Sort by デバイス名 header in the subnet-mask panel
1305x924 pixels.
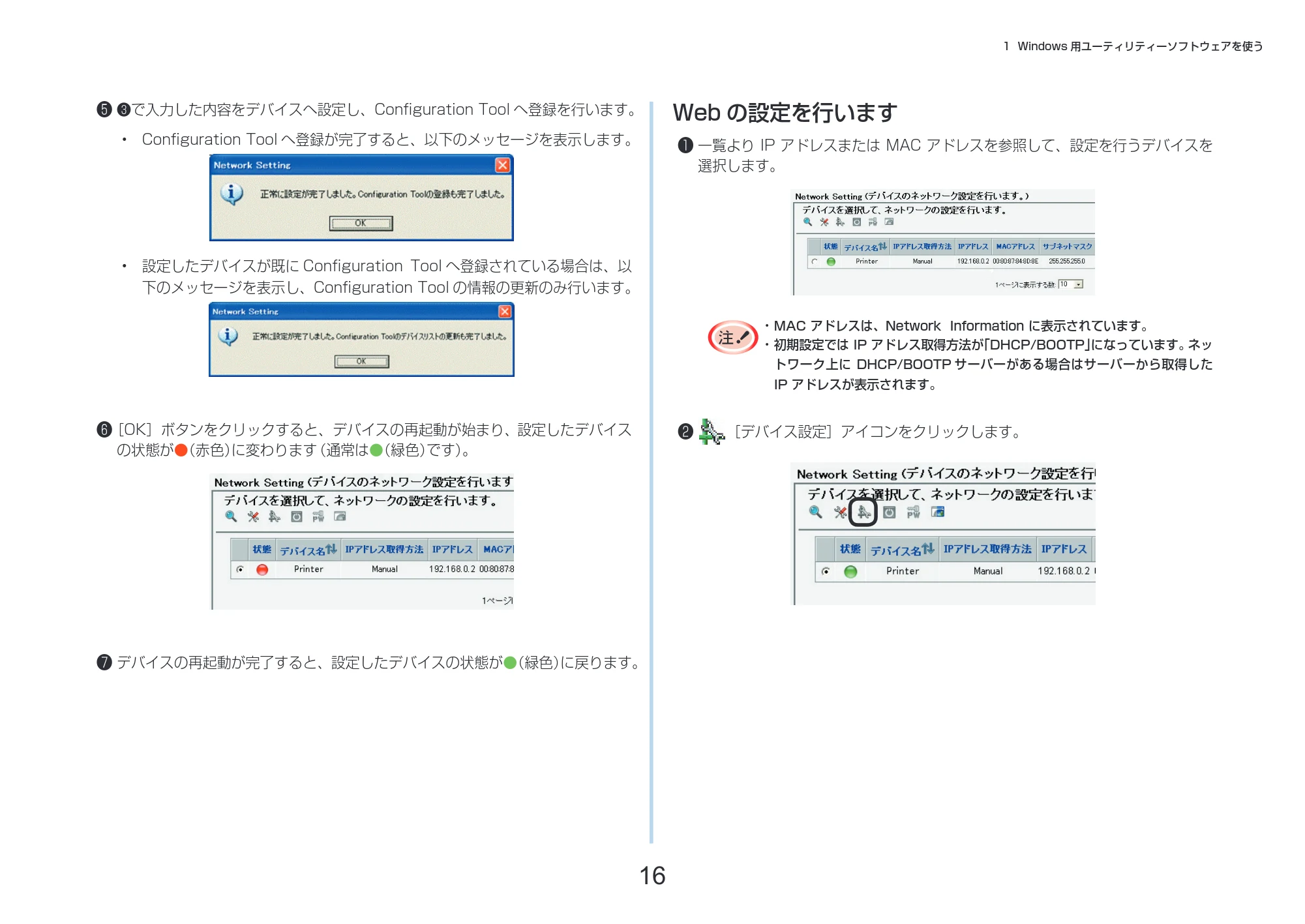(x=865, y=247)
